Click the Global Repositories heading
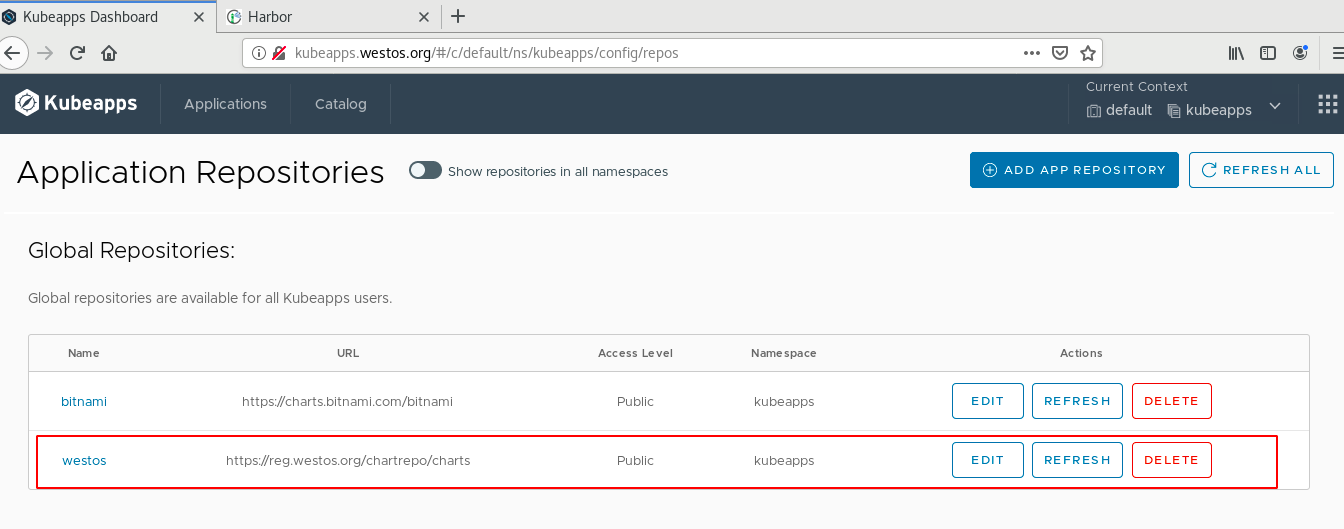 [131, 251]
